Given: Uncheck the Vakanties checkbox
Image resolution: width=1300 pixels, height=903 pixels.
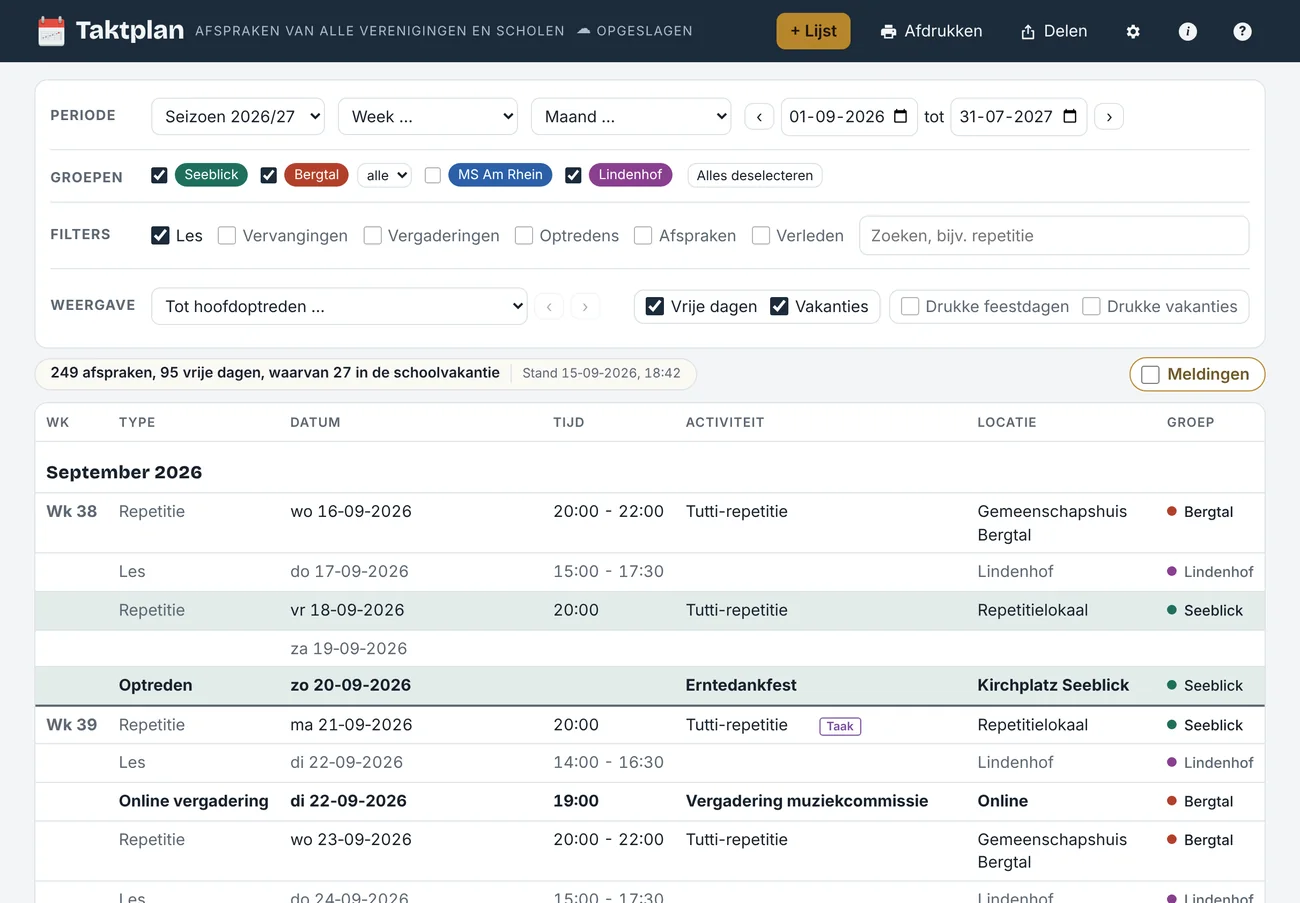Looking at the screenshot, I should pyautogui.click(x=779, y=307).
